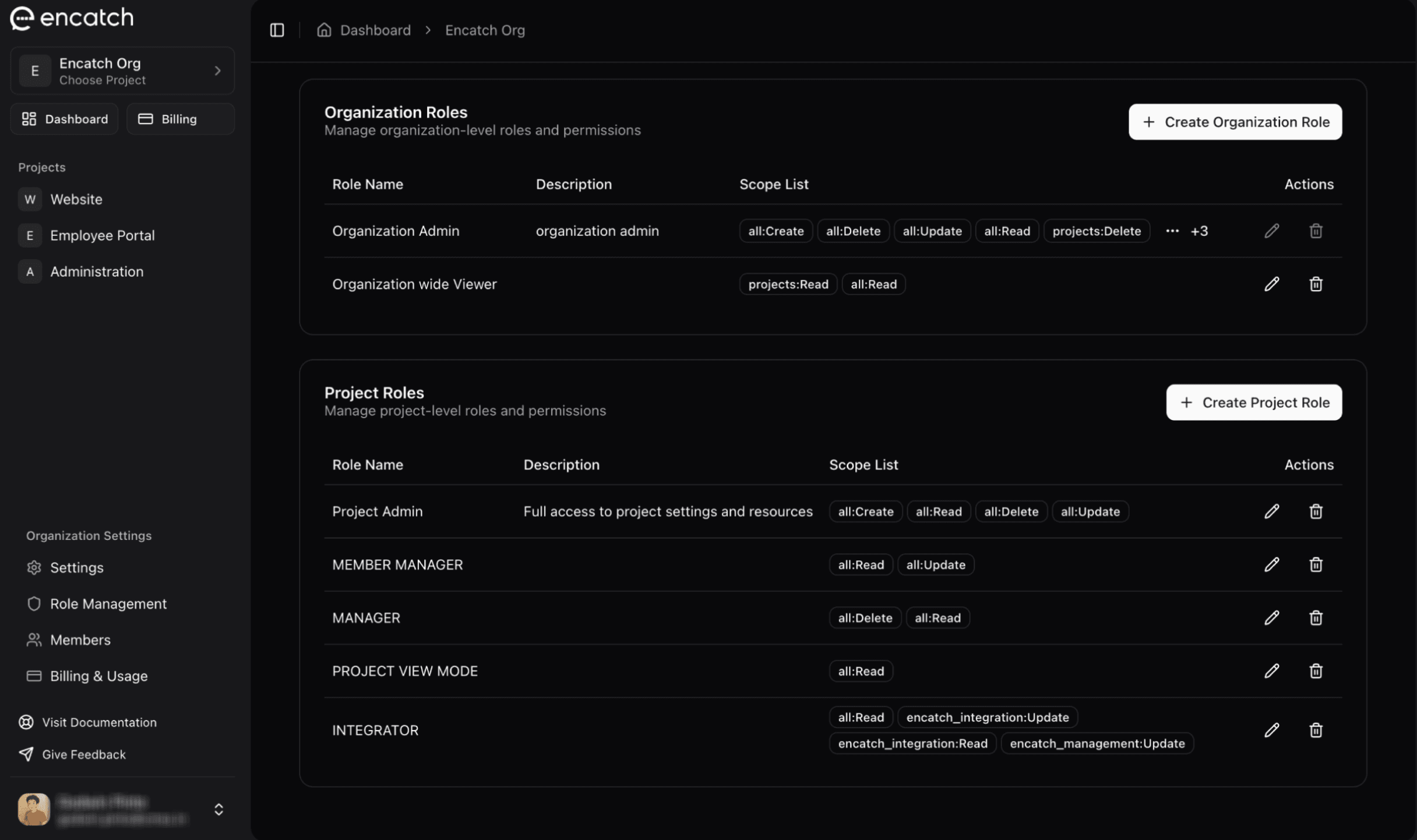Click the home icon in breadcrumb
The height and width of the screenshot is (840, 1417).
pyautogui.click(x=324, y=30)
